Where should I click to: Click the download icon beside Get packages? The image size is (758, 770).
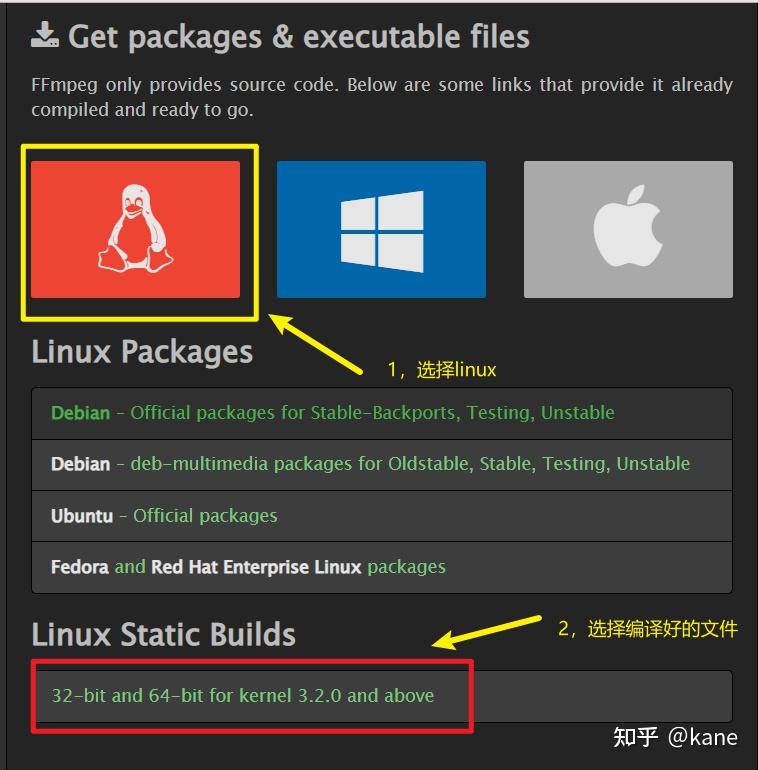click(x=45, y=35)
